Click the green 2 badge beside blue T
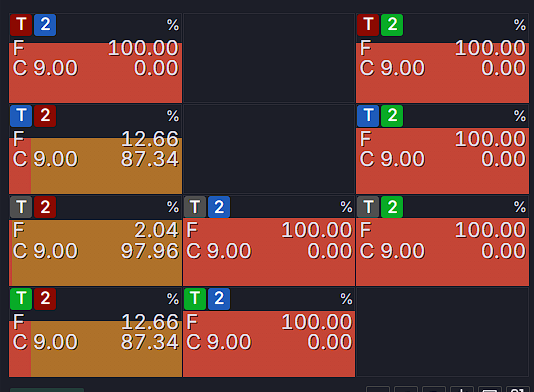This screenshot has width=534, height=392. pos(392,116)
